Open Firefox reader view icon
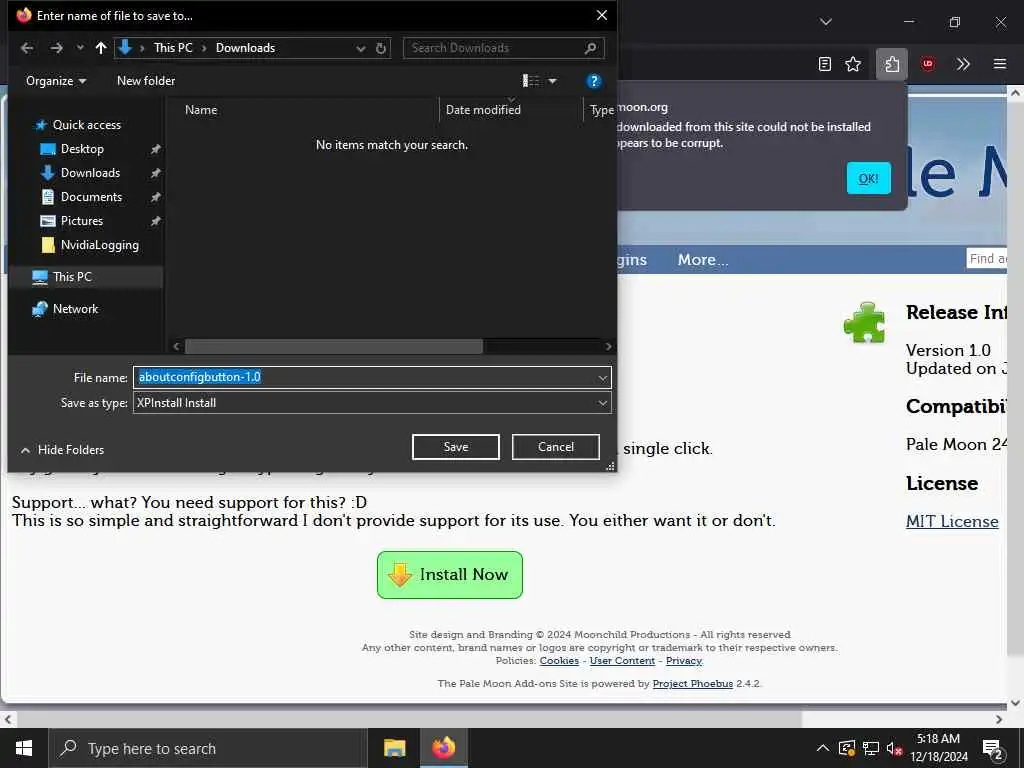The width and height of the screenshot is (1024, 768). pos(825,64)
